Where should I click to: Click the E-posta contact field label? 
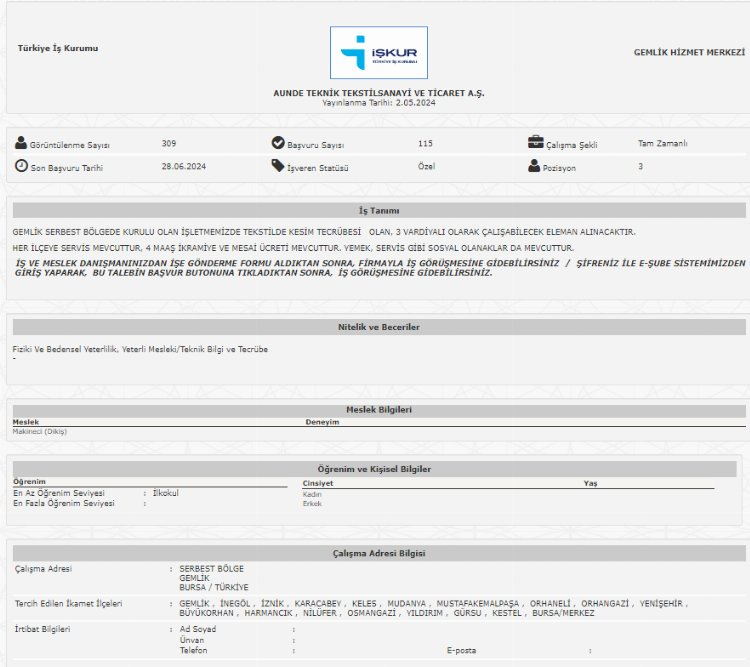coord(463,650)
